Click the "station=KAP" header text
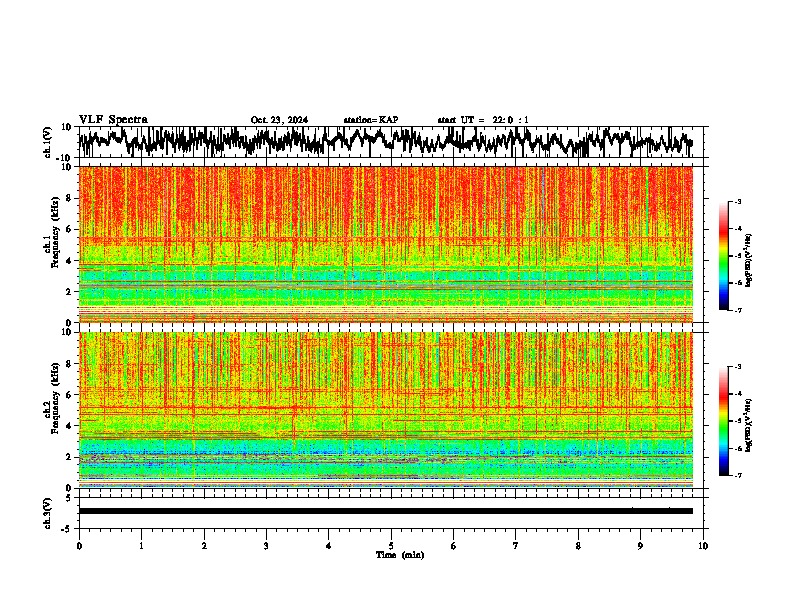792x612 pixels. [x=371, y=120]
